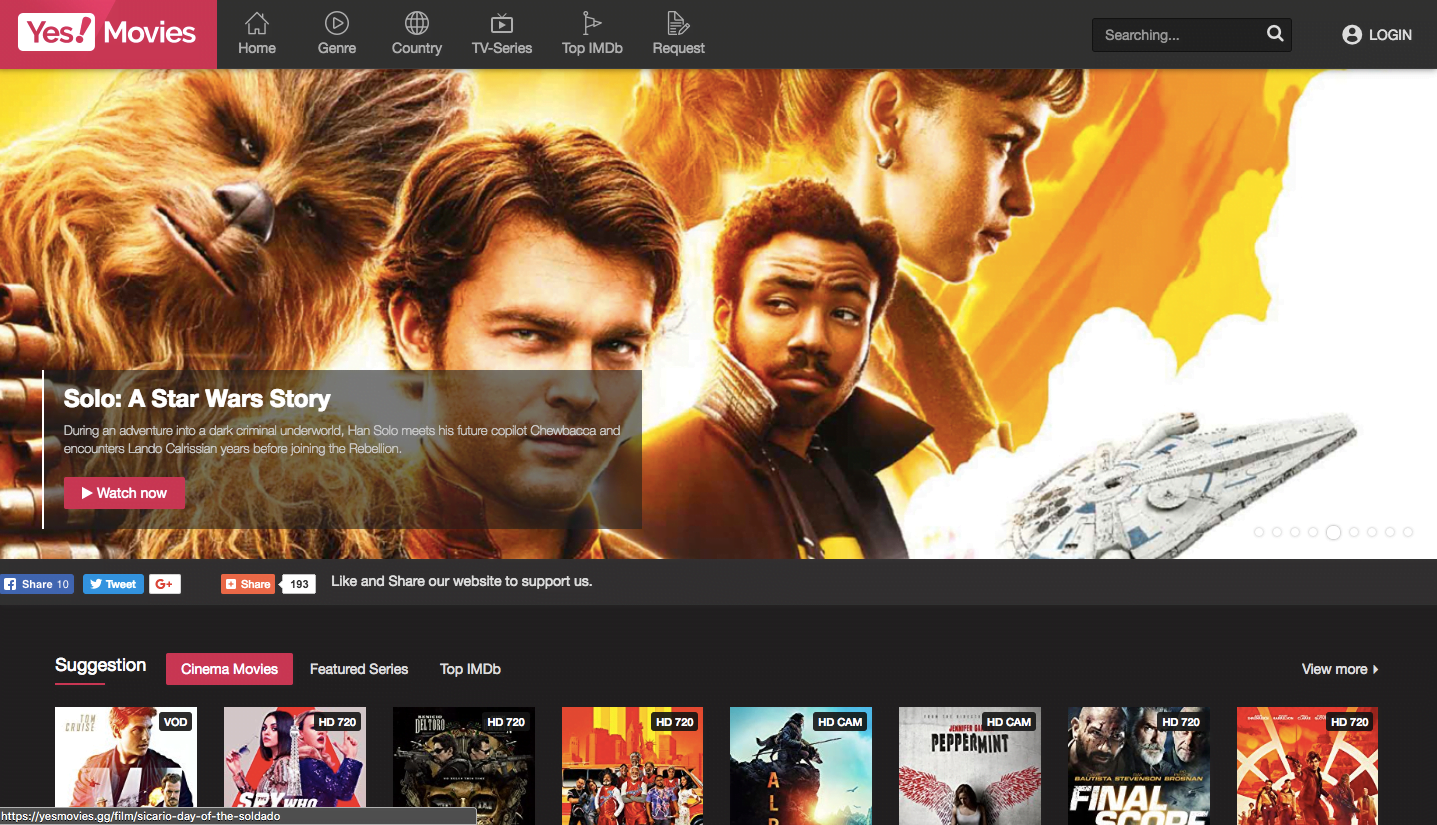The height and width of the screenshot is (825, 1437).
Task: Click the banner description mentioning Han Solo
Action: (342, 440)
